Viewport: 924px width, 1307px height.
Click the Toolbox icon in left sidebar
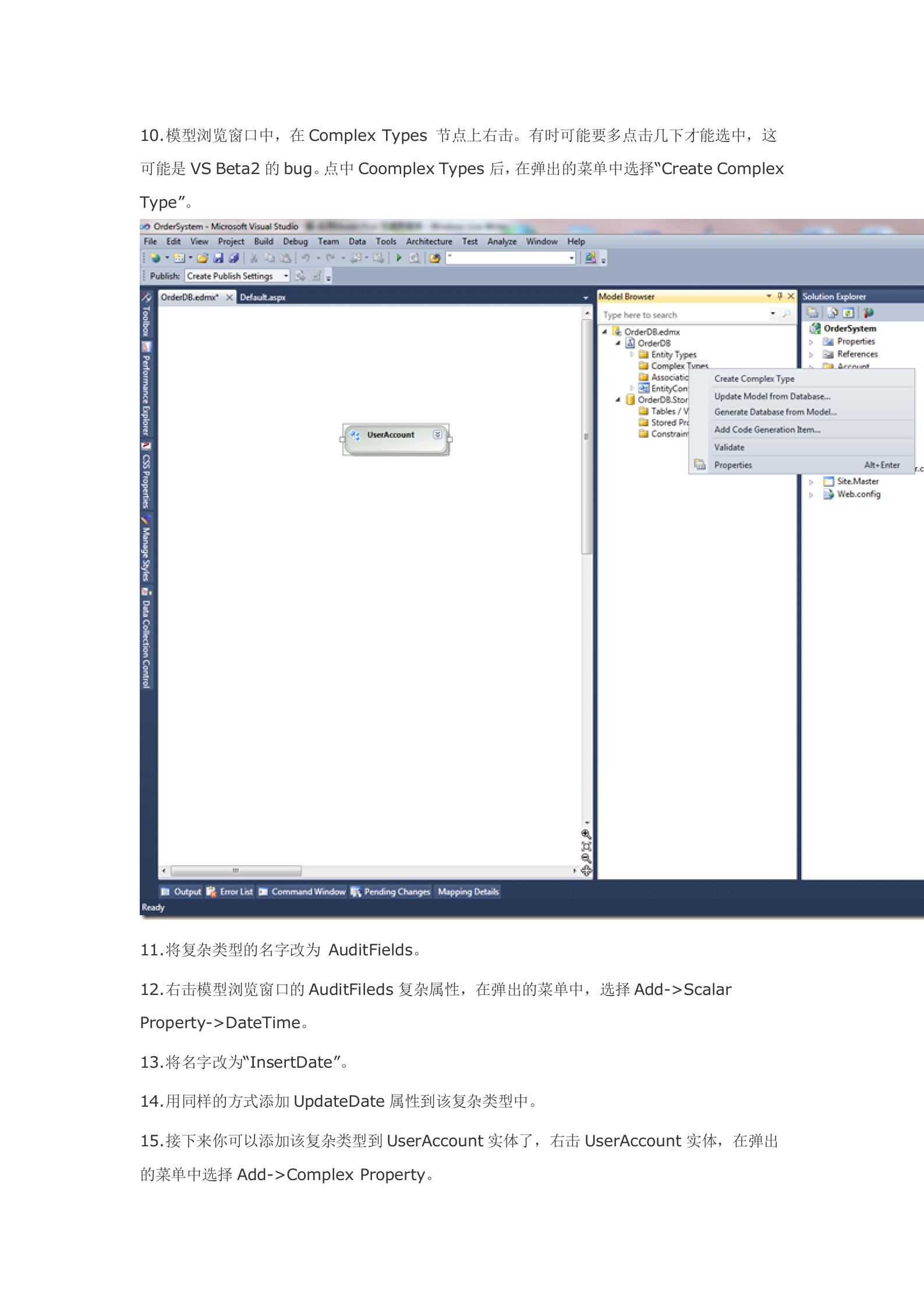click(146, 297)
